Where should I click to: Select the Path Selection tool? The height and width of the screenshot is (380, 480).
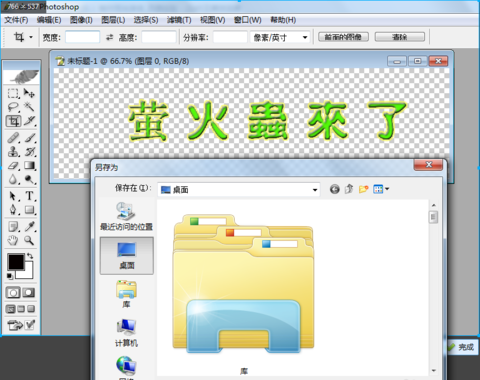13,196
